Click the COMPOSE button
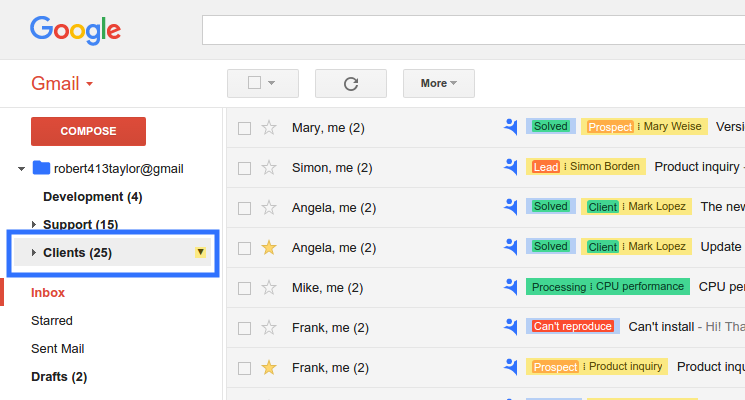This screenshot has height=400, width=745. pyautogui.click(x=88, y=131)
